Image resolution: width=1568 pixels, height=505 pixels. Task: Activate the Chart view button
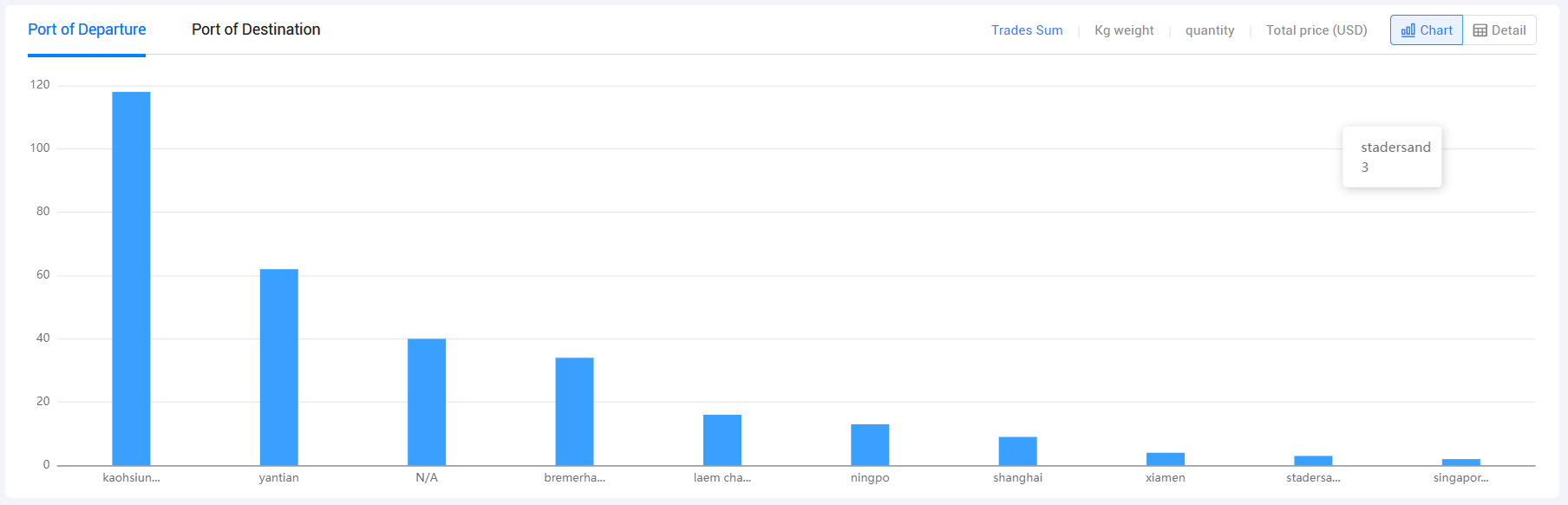click(1427, 30)
